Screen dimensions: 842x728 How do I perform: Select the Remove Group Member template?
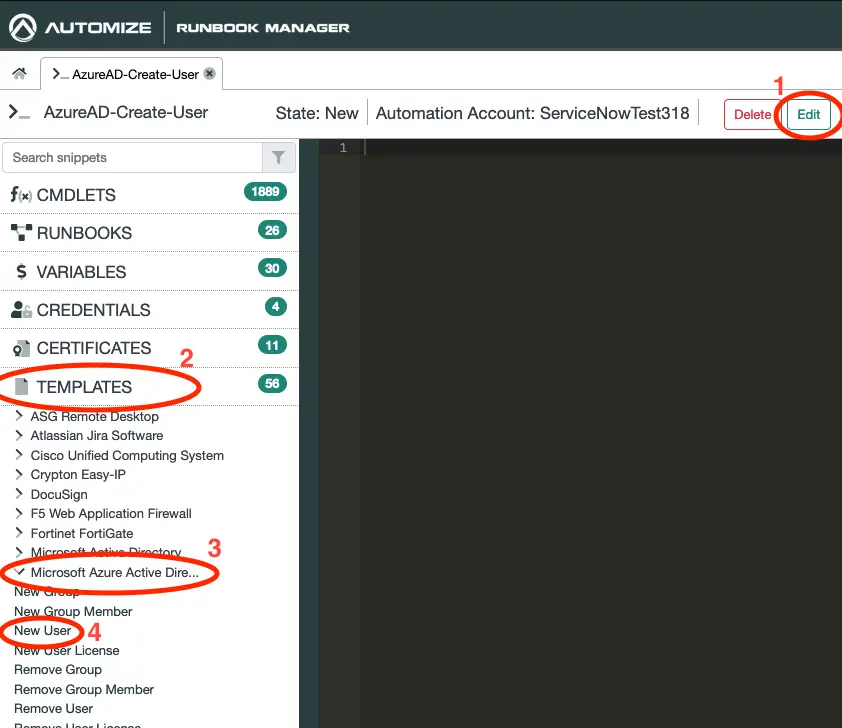click(83, 689)
